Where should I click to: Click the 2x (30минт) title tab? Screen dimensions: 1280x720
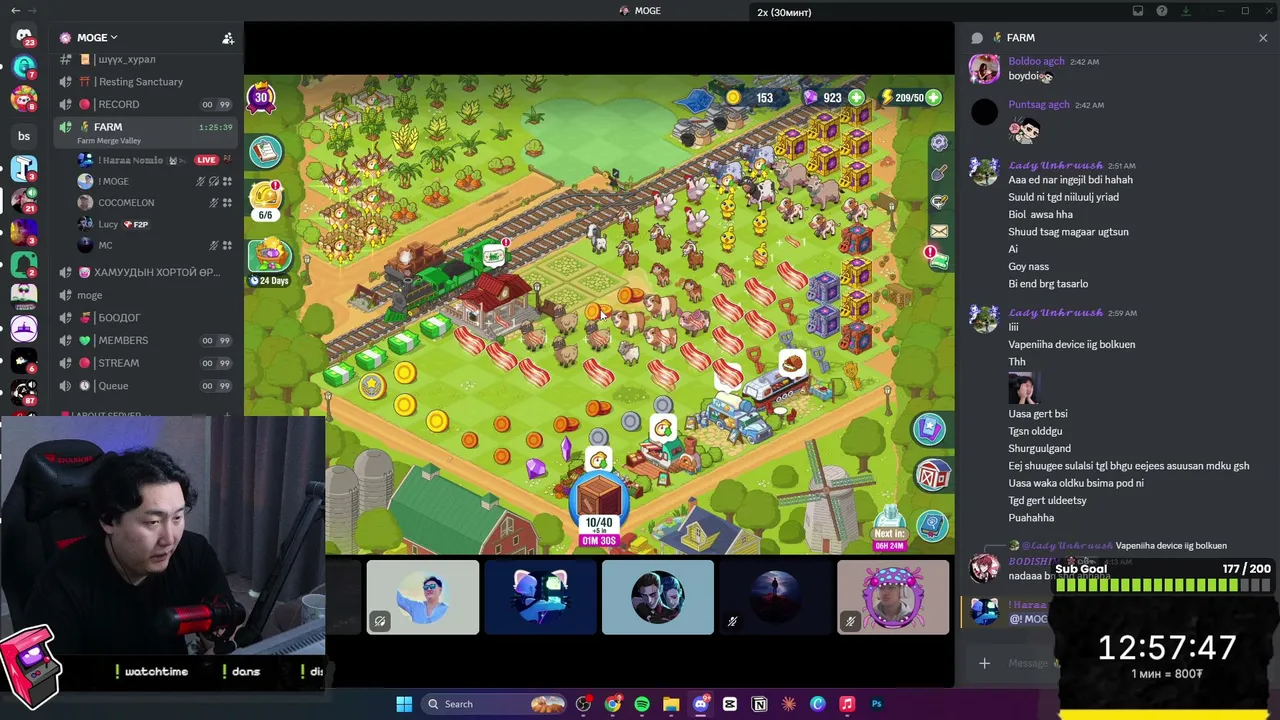coord(784,12)
